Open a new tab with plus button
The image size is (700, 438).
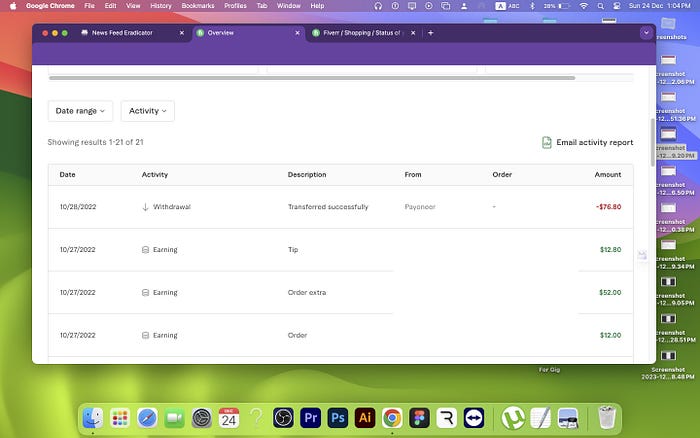click(430, 33)
